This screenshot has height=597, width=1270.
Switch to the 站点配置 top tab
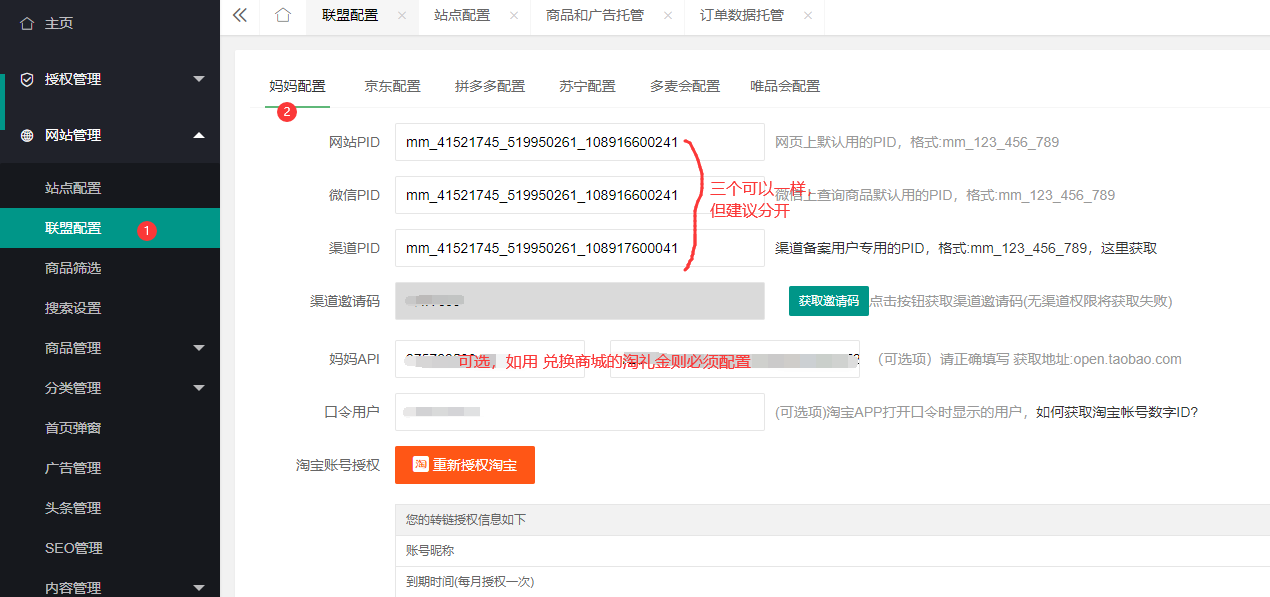[462, 15]
